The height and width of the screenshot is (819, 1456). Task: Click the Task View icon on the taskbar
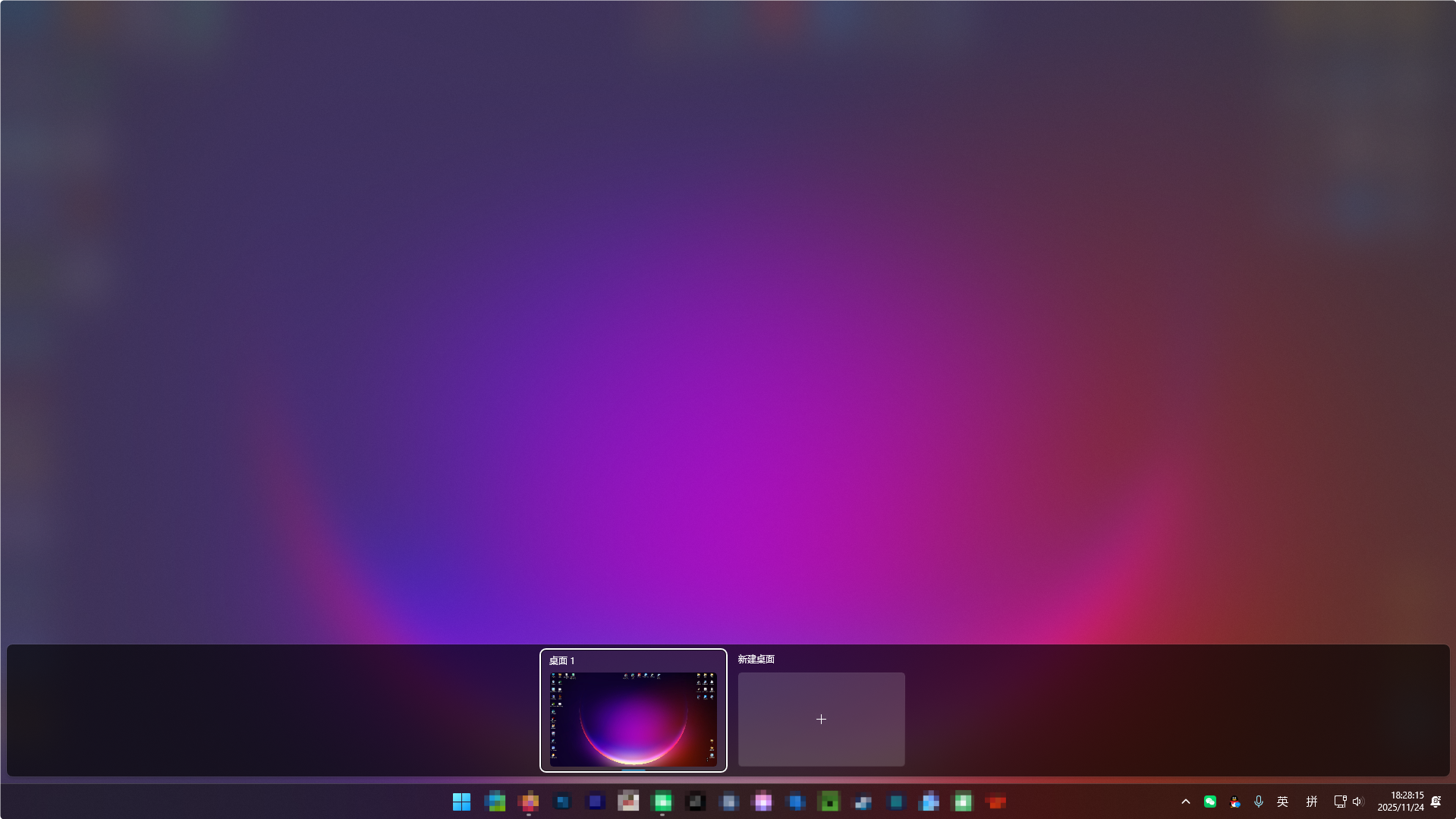[495, 801]
